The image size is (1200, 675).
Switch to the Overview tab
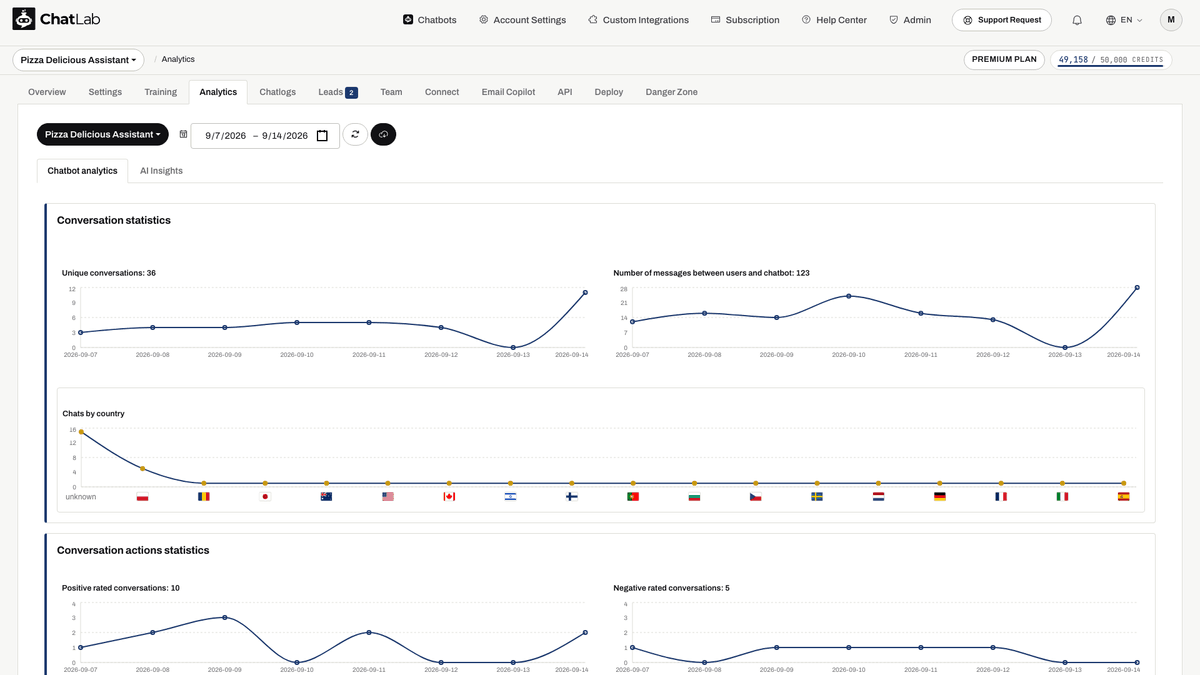pyautogui.click(x=47, y=92)
